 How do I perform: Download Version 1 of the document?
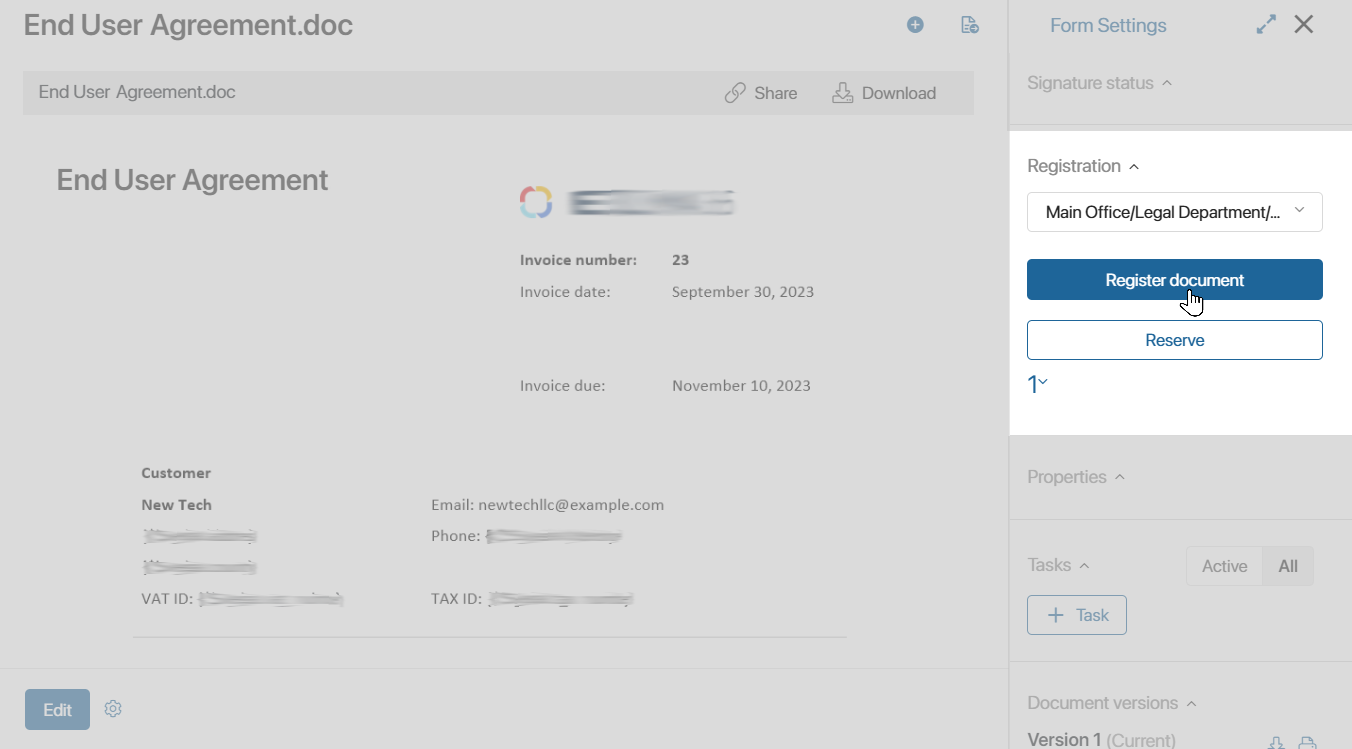1276,742
